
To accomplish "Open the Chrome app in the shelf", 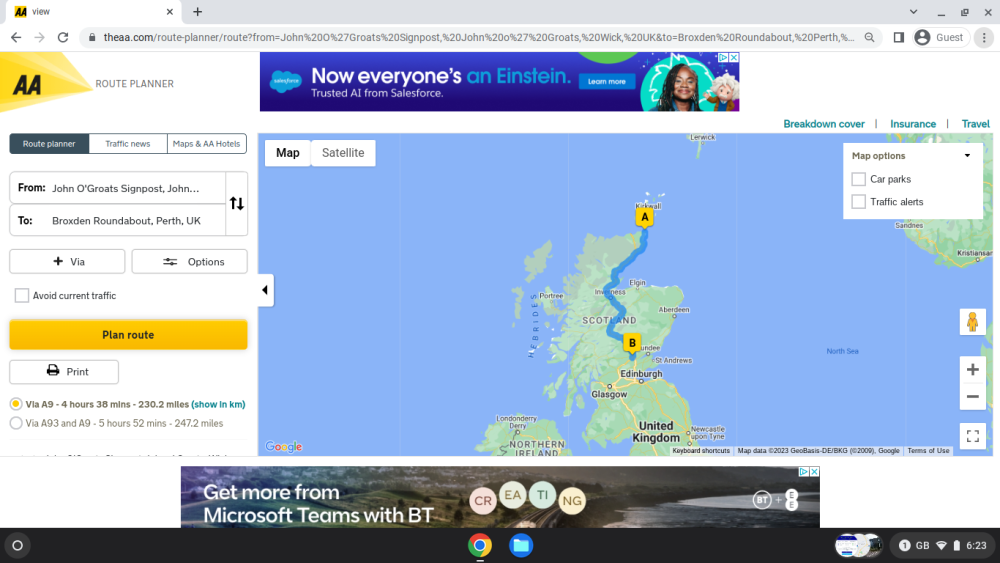I will 480,545.
